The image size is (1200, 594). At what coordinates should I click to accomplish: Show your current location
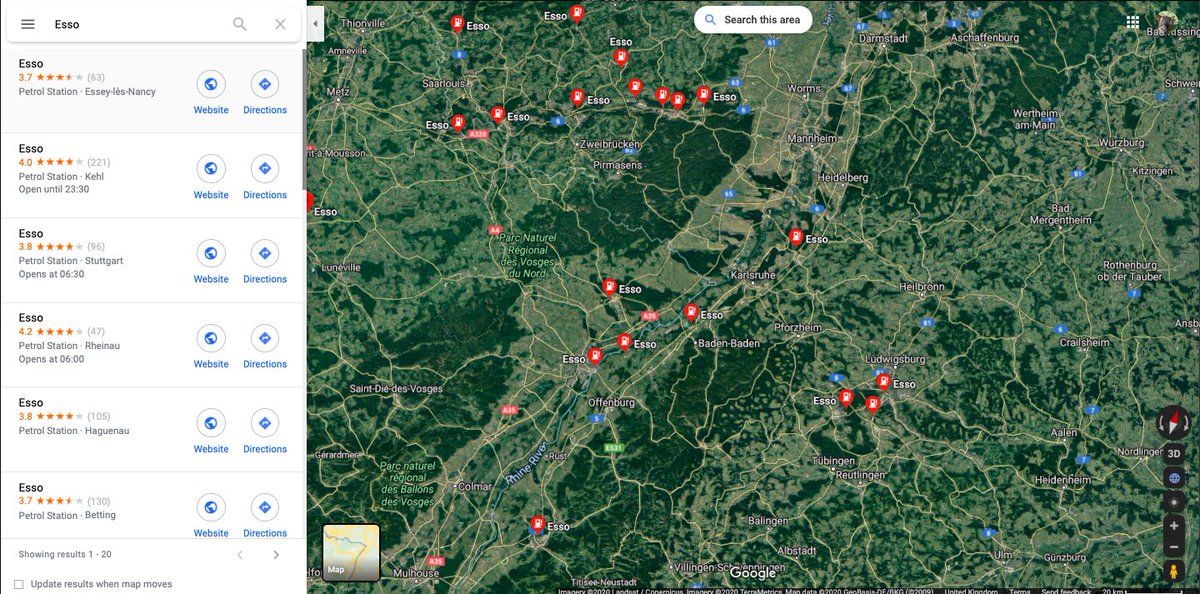click(1174, 502)
